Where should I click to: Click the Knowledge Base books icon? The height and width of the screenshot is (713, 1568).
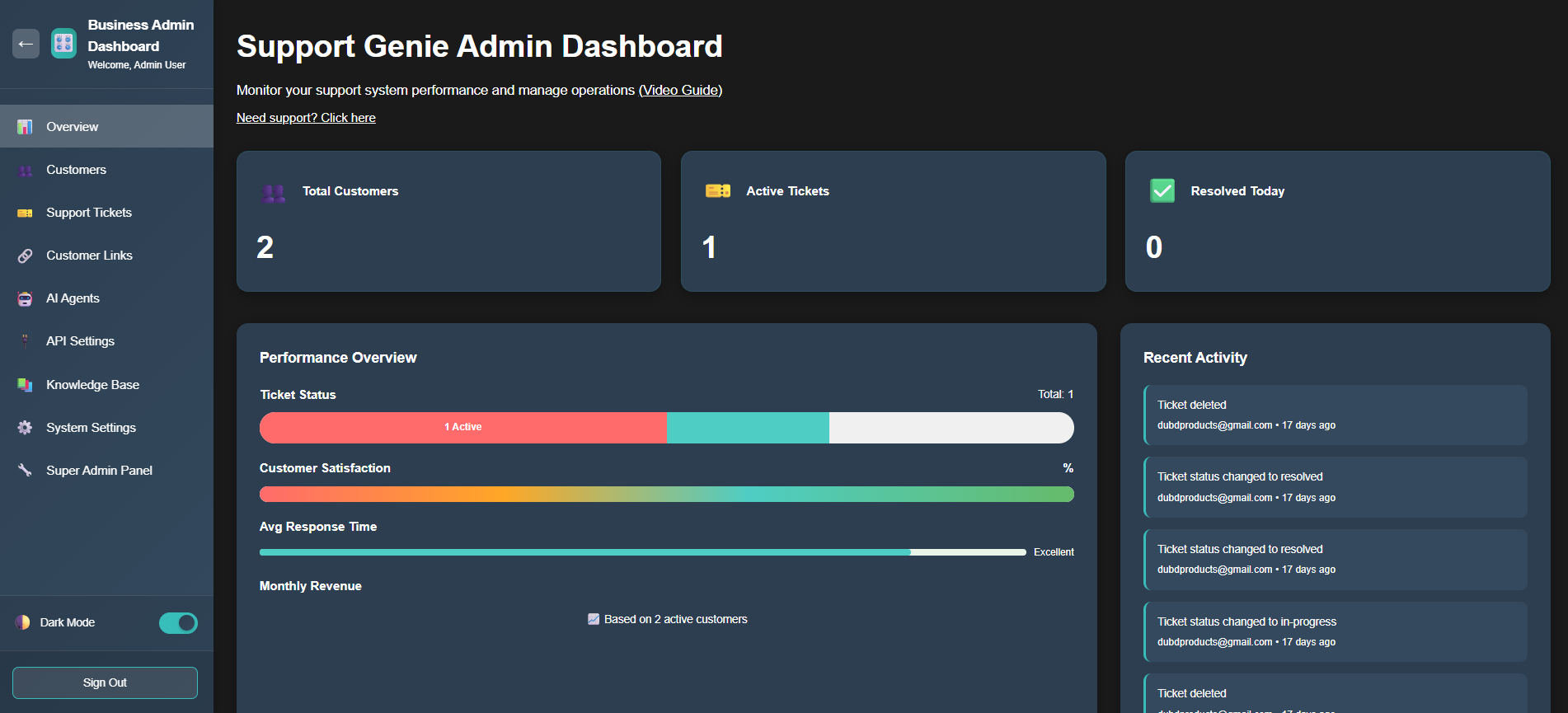26,385
